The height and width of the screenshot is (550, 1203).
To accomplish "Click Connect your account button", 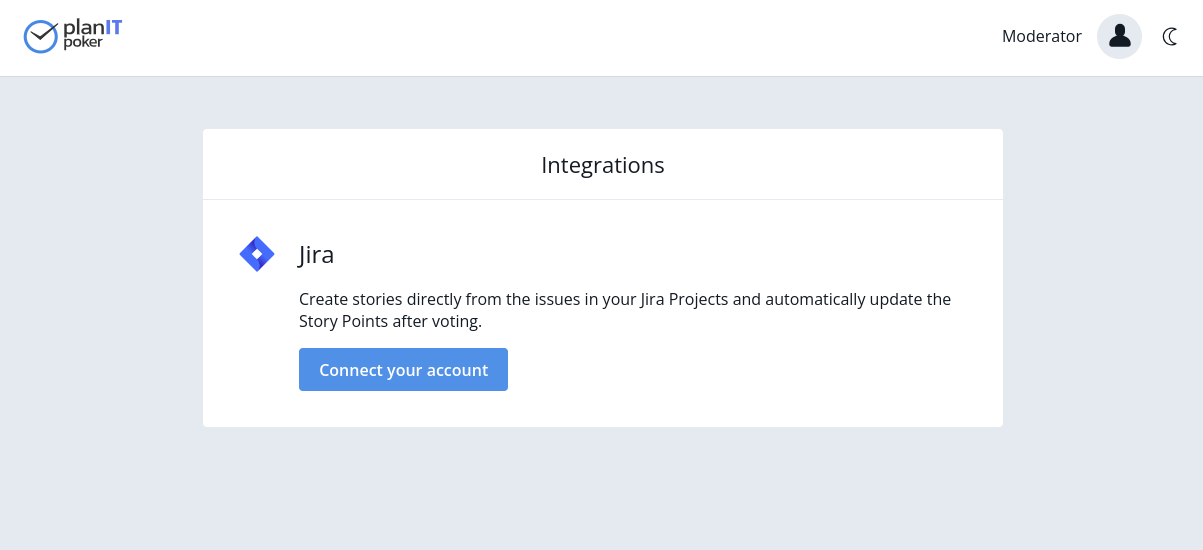I will tap(403, 370).
